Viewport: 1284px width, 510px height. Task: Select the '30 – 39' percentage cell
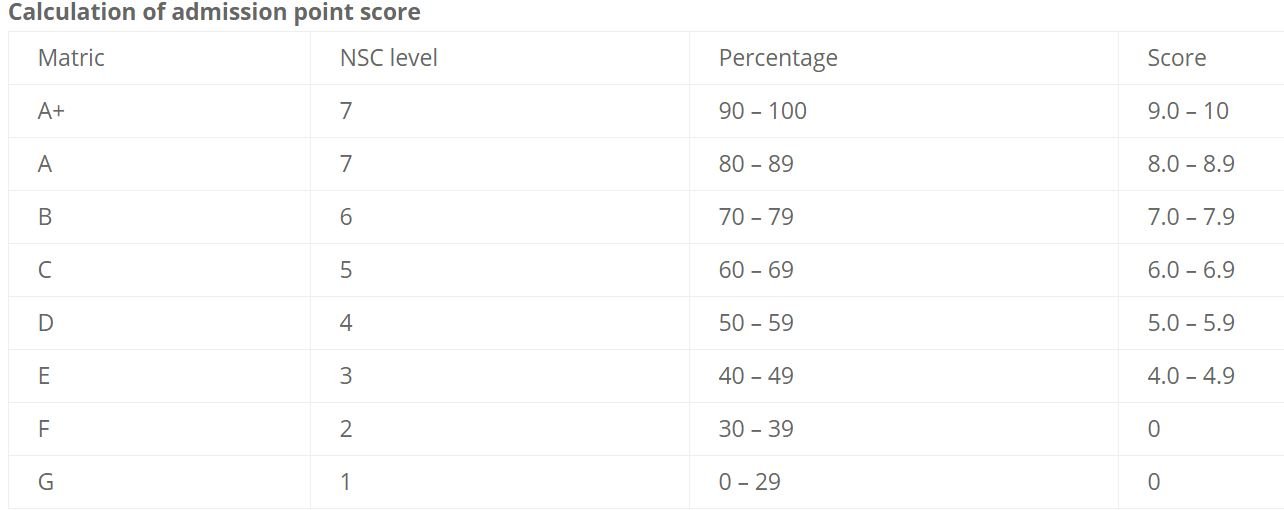pyautogui.click(x=755, y=429)
